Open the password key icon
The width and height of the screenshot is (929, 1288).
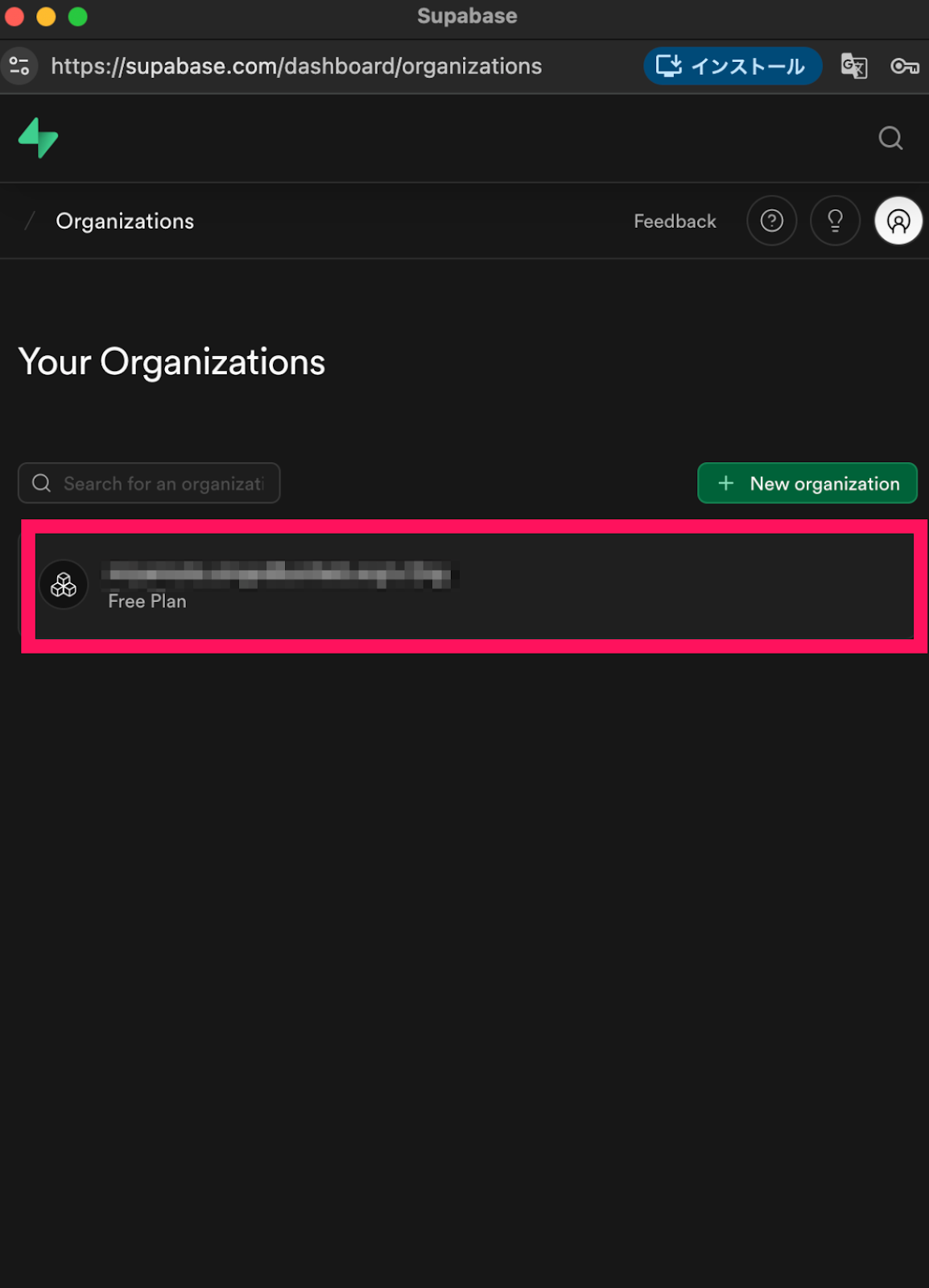[904, 66]
